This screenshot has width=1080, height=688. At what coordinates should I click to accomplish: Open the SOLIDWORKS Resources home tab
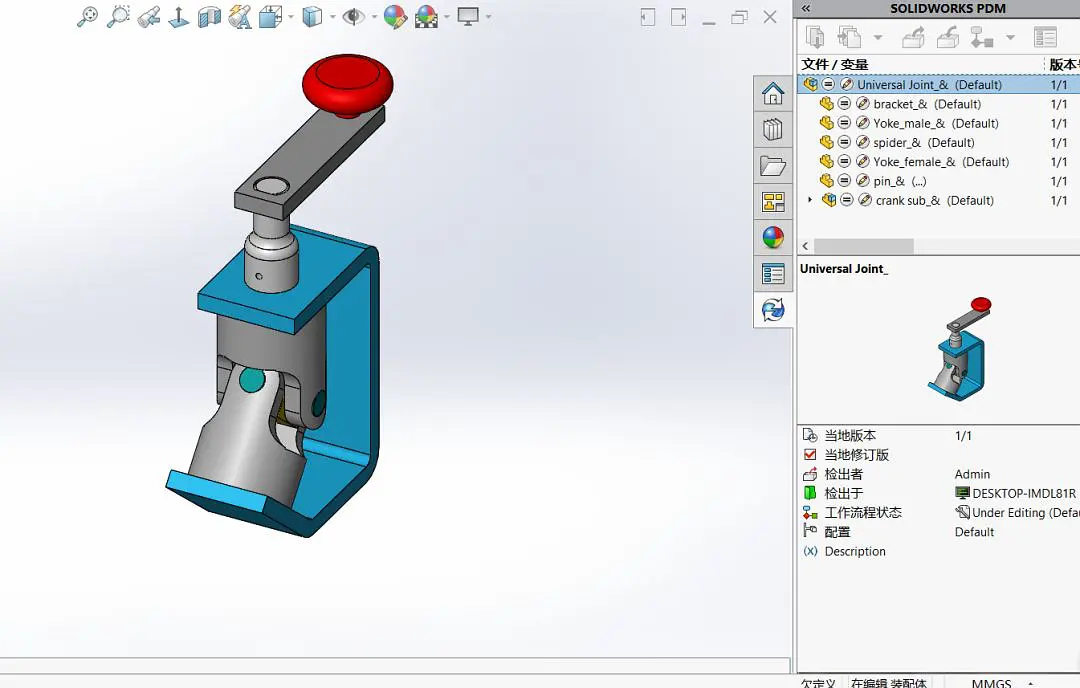(773, 94)
